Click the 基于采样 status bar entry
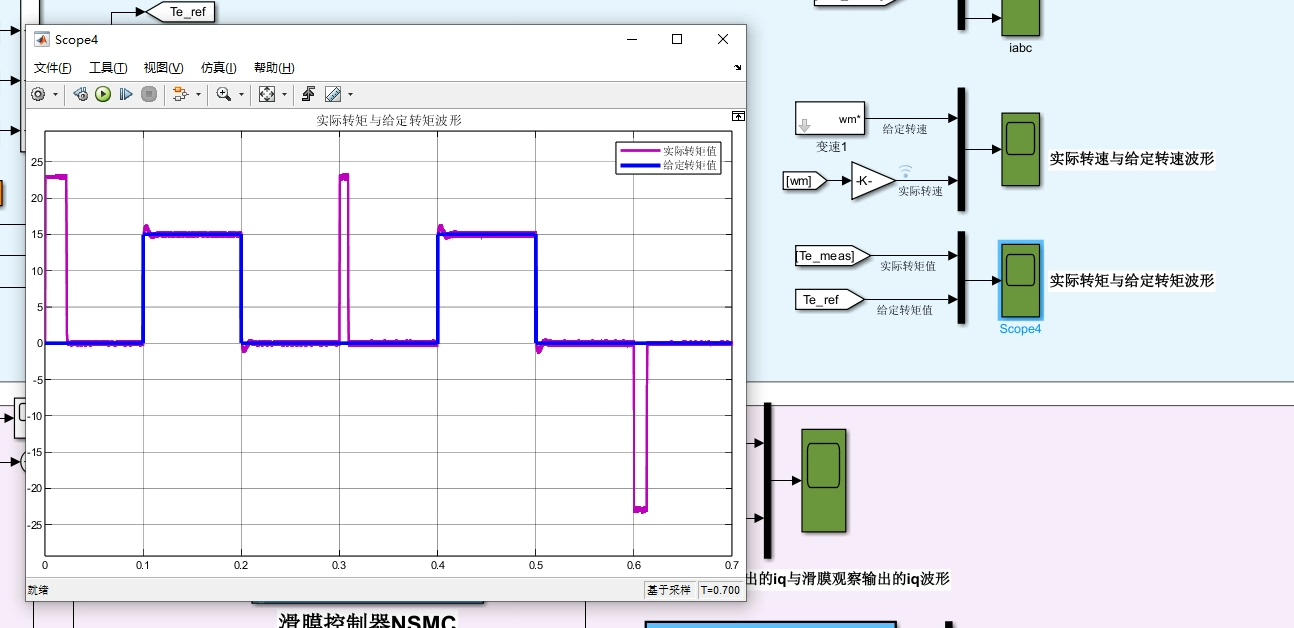 tap(668, 590)
